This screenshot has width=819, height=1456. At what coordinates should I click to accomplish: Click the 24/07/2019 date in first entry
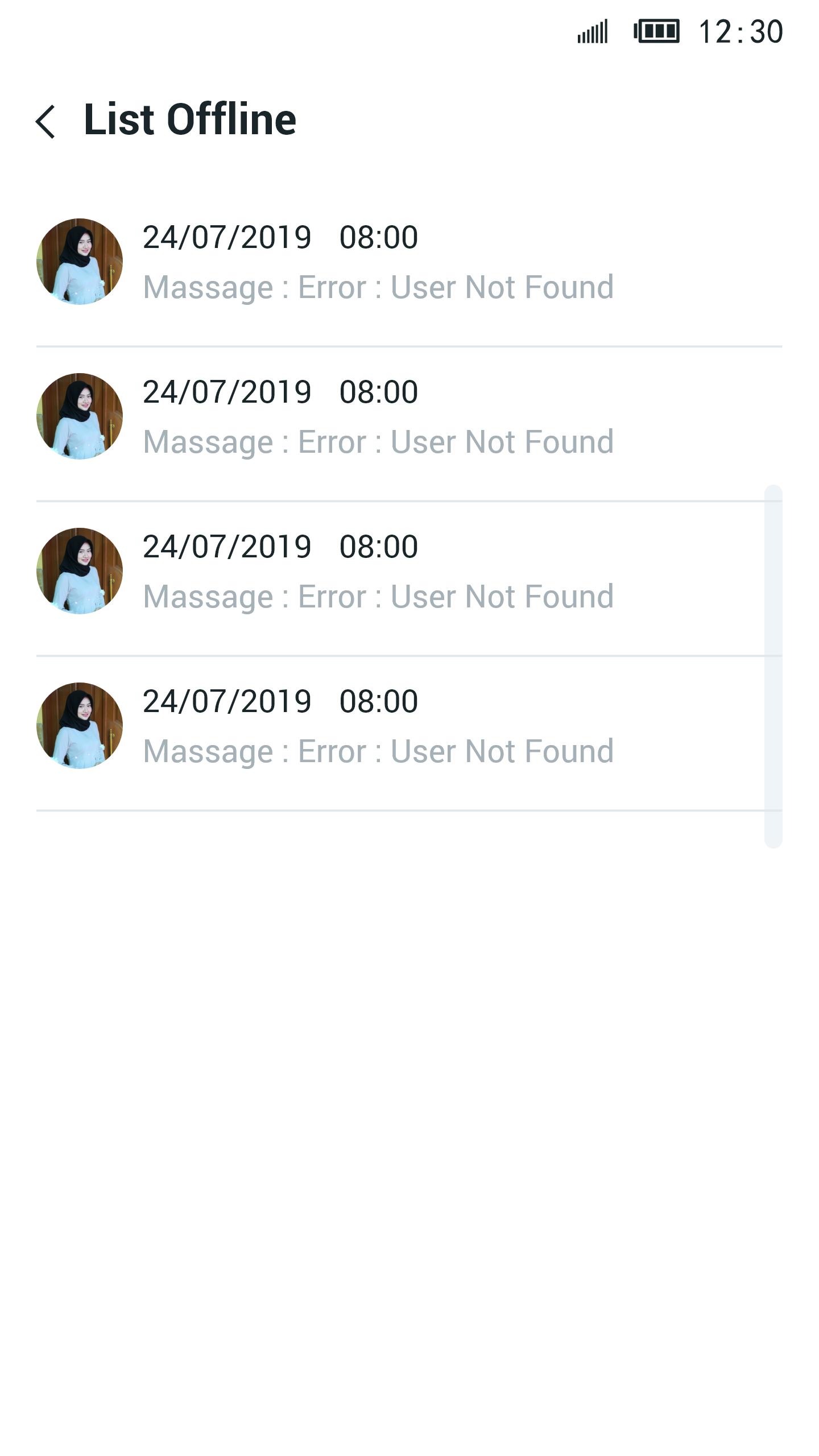227,237
